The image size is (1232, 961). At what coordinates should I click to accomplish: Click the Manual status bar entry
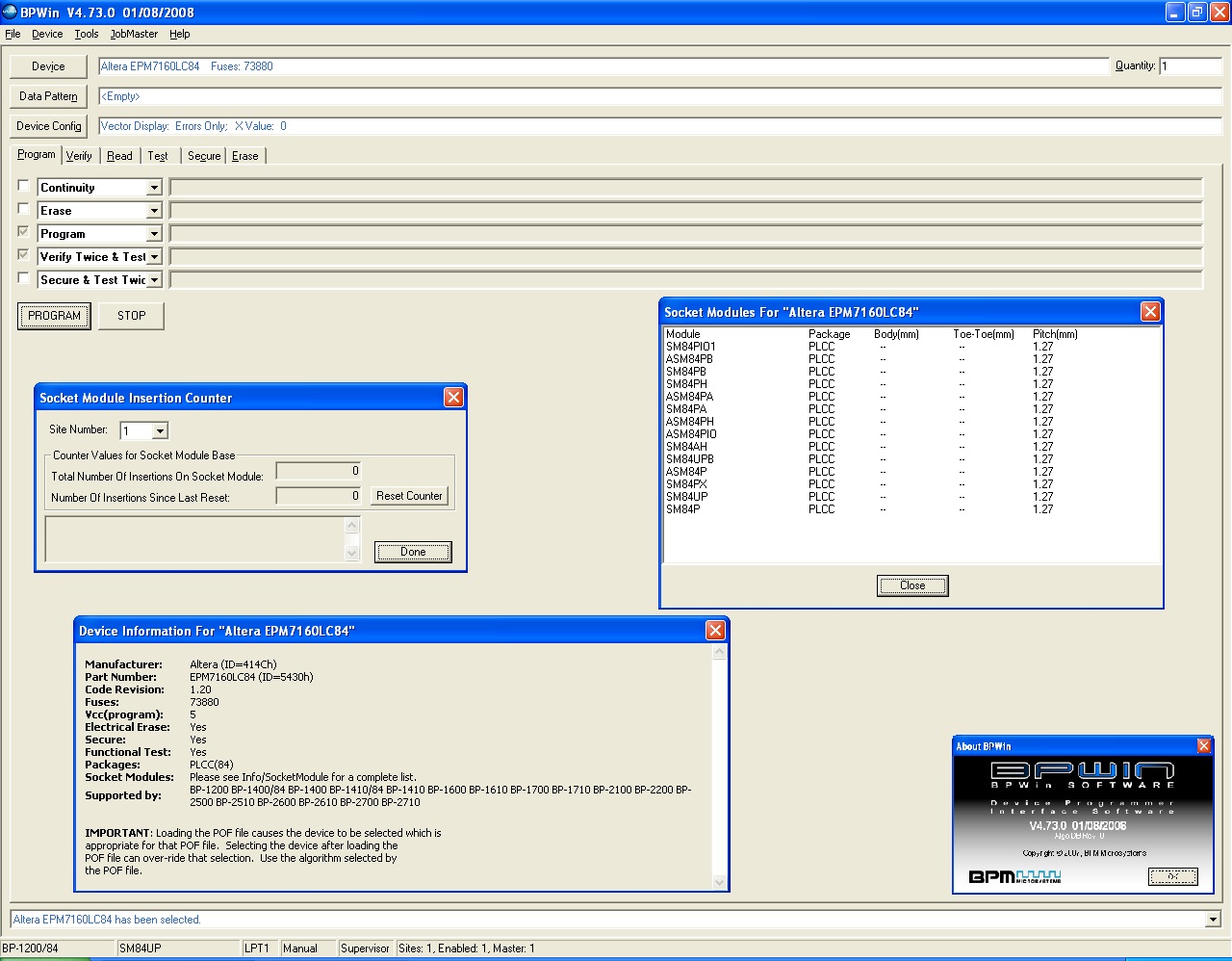pos(307,948)
